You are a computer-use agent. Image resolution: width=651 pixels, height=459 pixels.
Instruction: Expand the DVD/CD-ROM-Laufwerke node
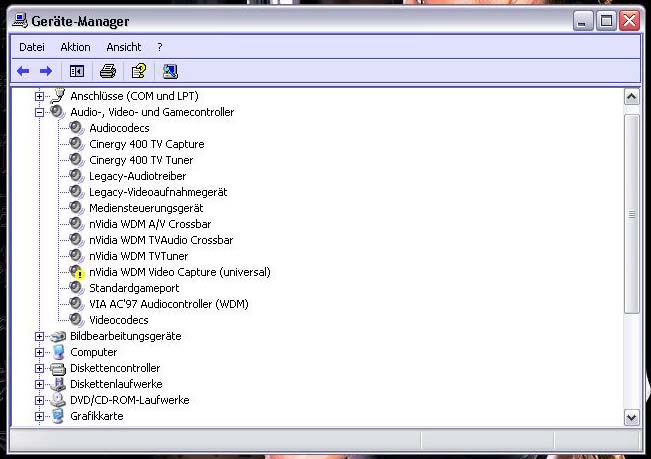(39, 400)
